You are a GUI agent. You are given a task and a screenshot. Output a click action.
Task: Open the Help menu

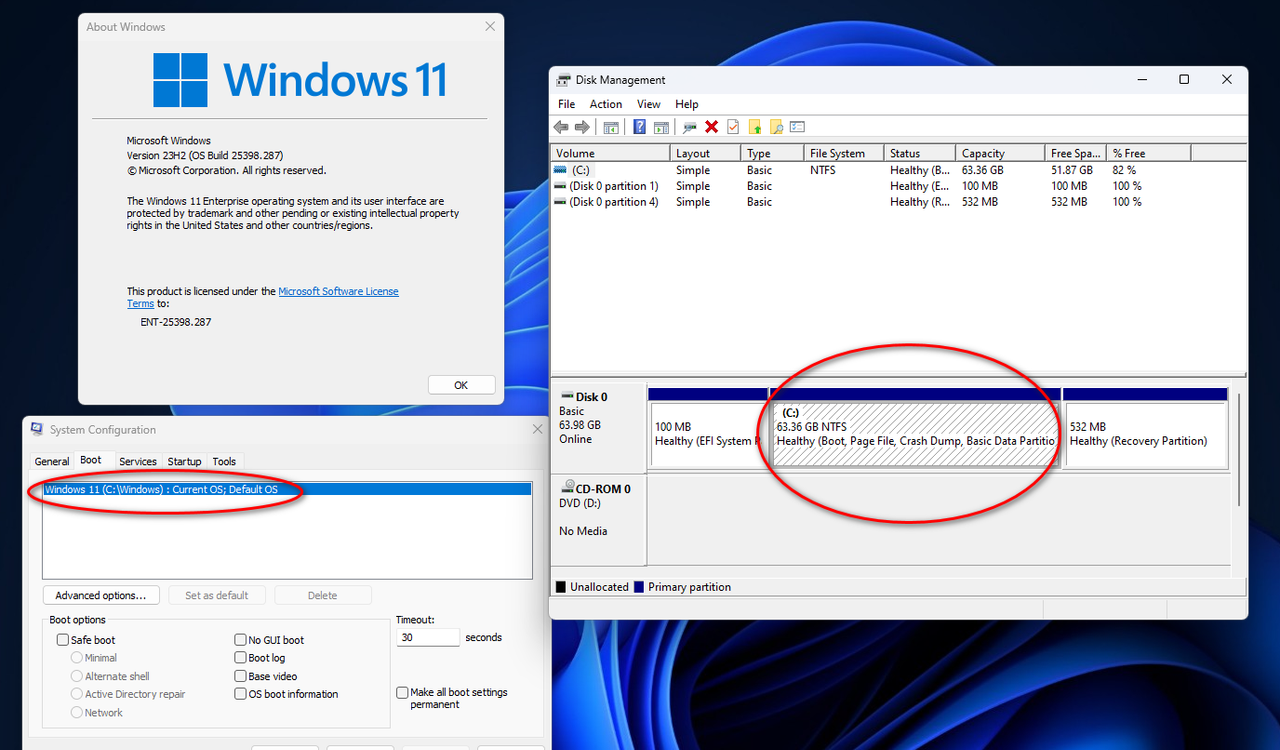687,104
